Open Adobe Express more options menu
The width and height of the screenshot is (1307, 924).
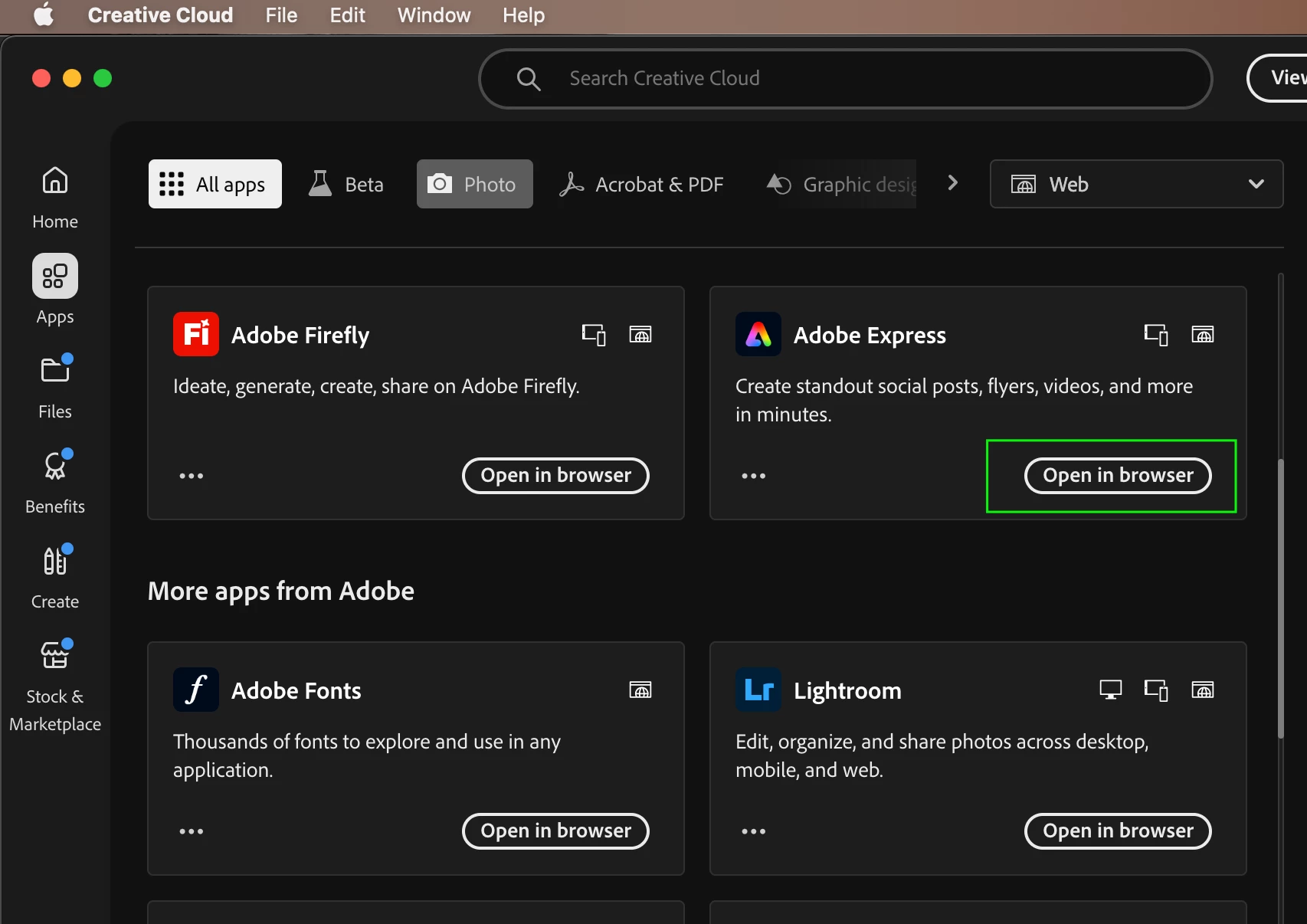(754, 476)
